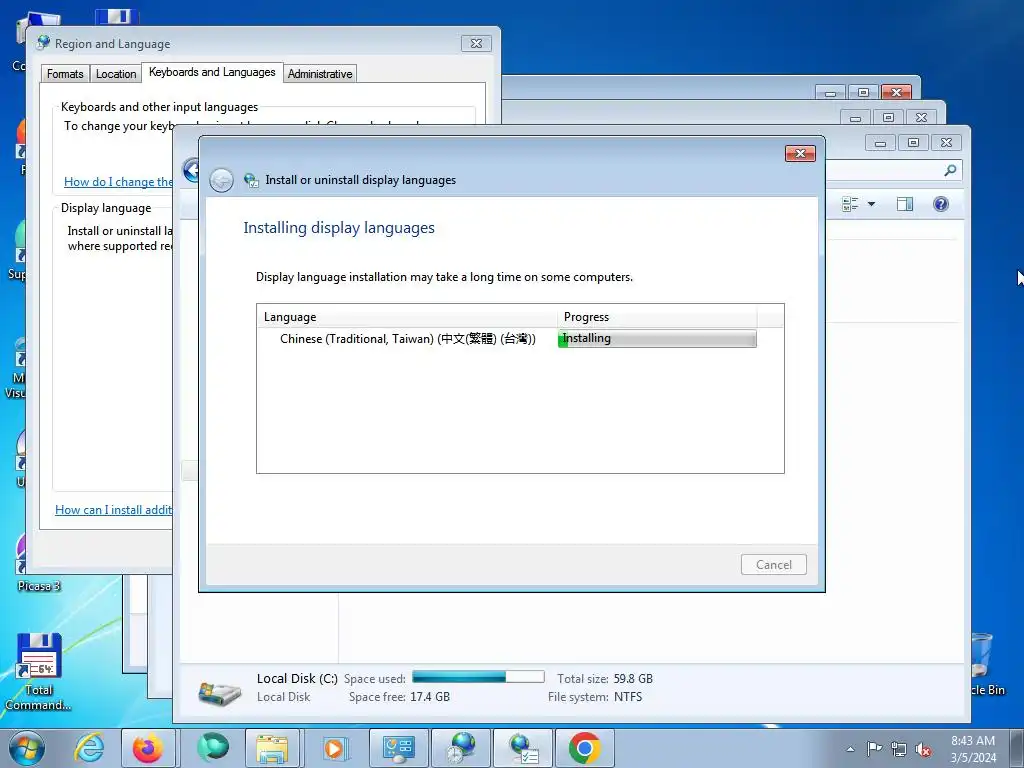Screen dimensions: 1024x768
Task: Open the Recycle Bin on the desktop
Action: [983, 665]
